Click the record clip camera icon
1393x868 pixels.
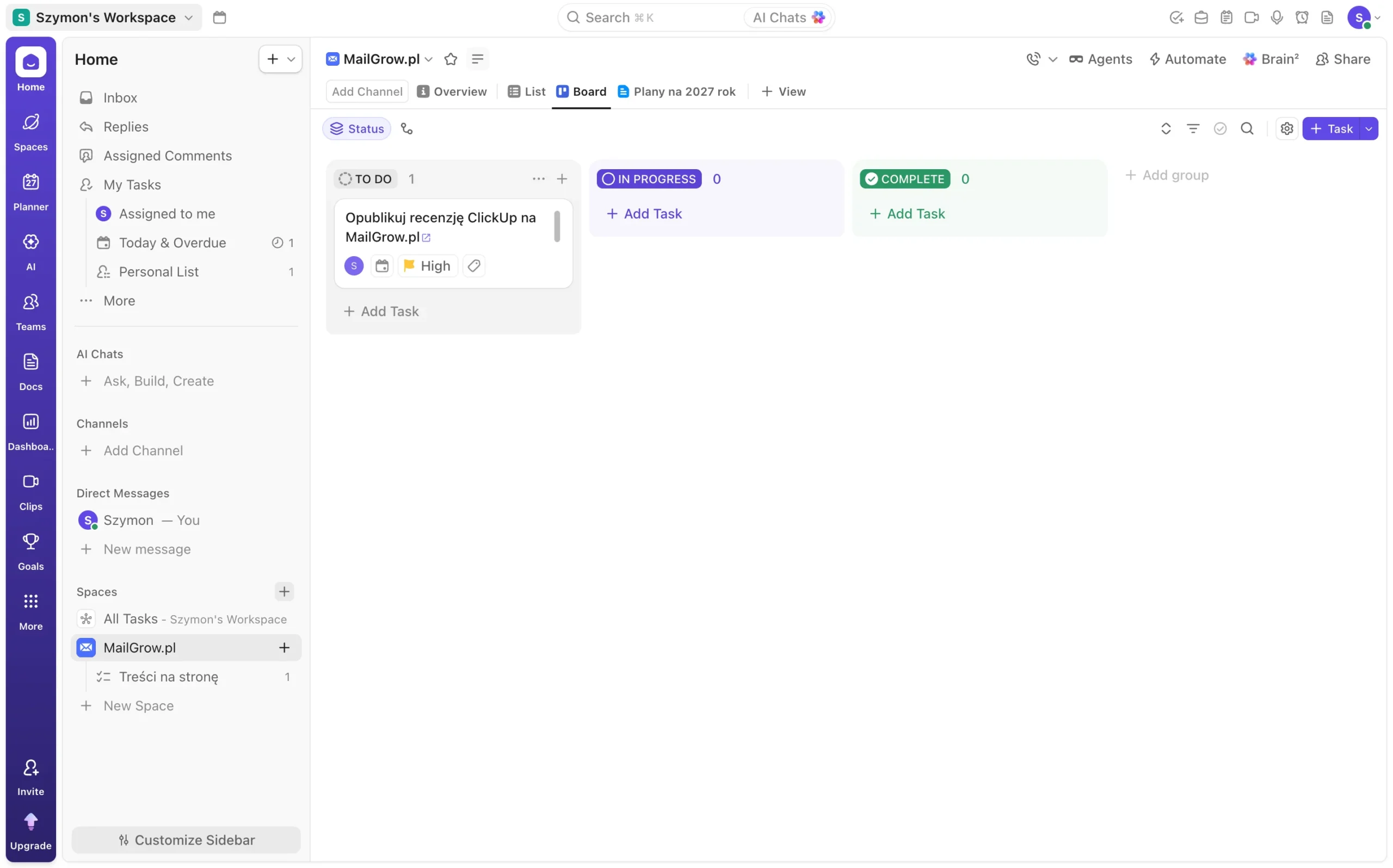click(x=1251, y=17)
